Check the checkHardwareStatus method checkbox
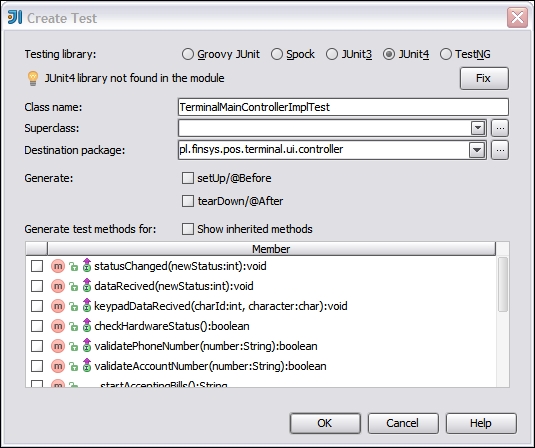The height and width of the screenshot is (448, 535). pyautogui.click(x=37, y=326)
